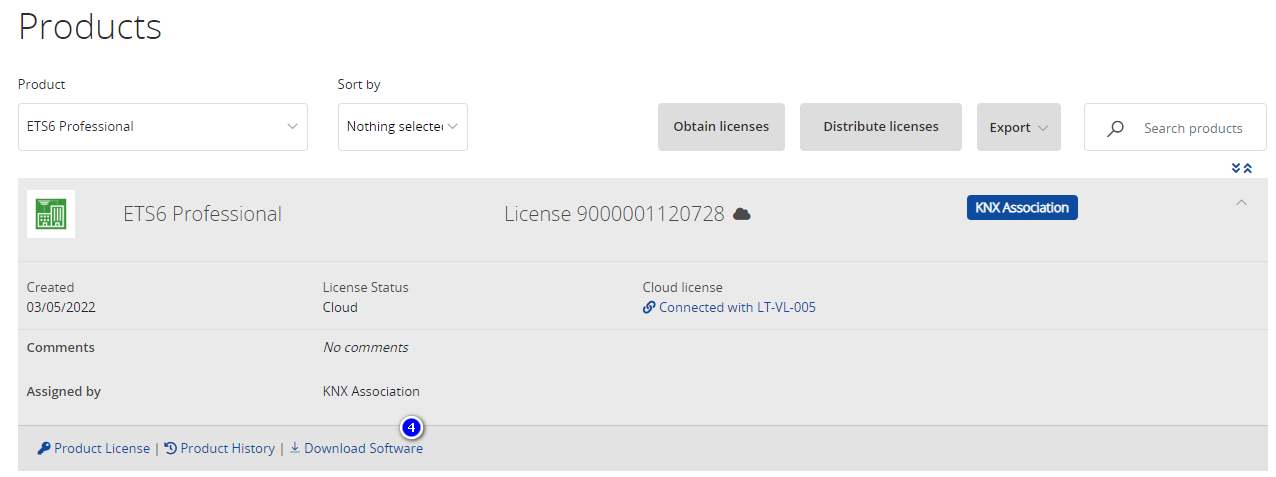Click the License 9000001120728 text
1276x477 pixels.
[x=614, y=214]
